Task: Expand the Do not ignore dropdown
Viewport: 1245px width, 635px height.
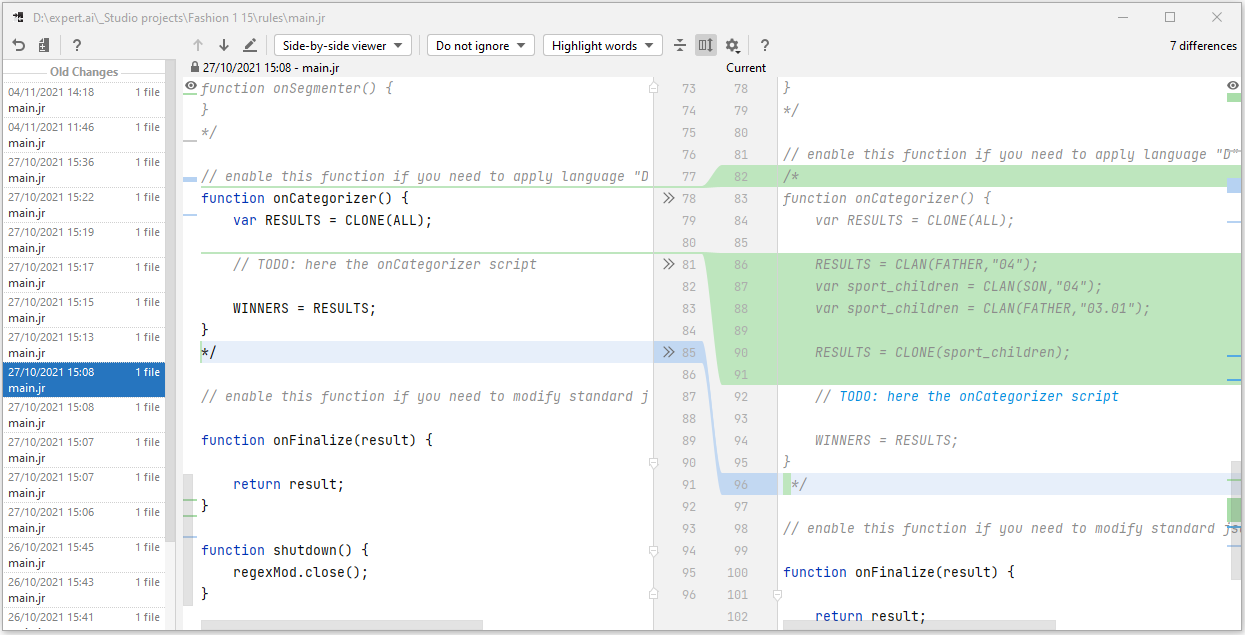Action: [480, 45]
